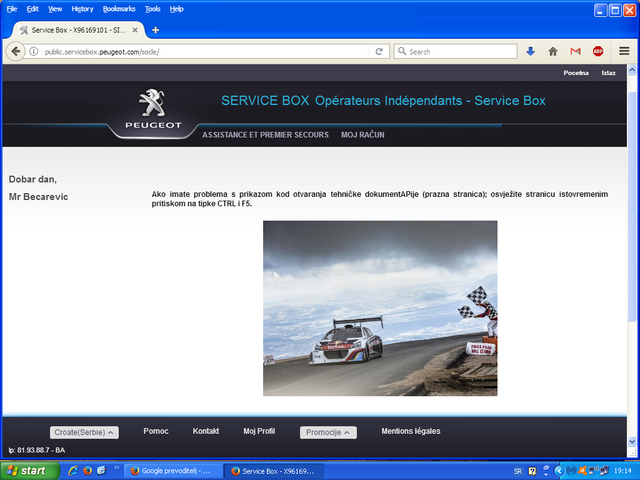Expand the quick launch overflow chevron
This screenshot has height=480, width=640.
pos(116,467)
